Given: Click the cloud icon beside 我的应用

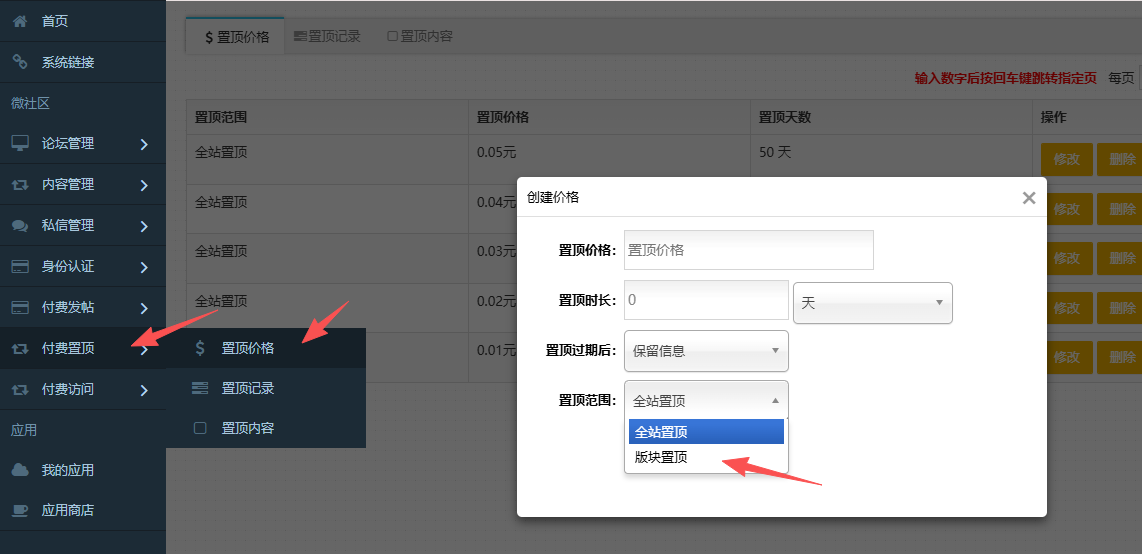Looking at the screenshot, I should (x=20, y=470).
